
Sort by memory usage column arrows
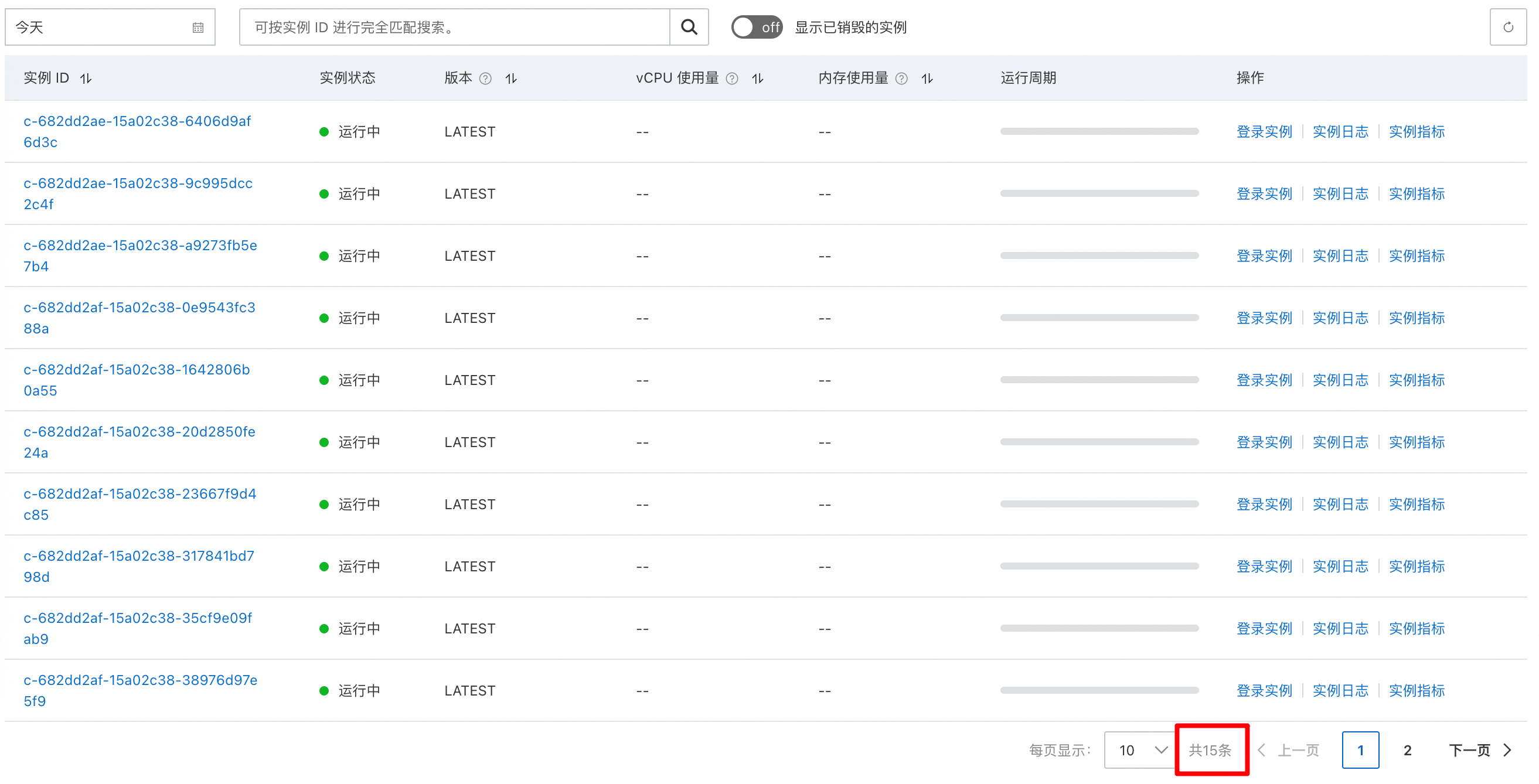click(927, 78)
